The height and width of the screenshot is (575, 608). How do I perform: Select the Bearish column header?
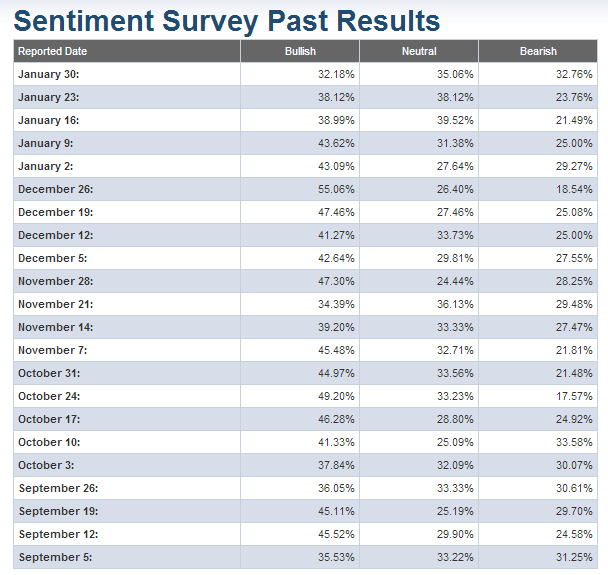click(538, 51)
